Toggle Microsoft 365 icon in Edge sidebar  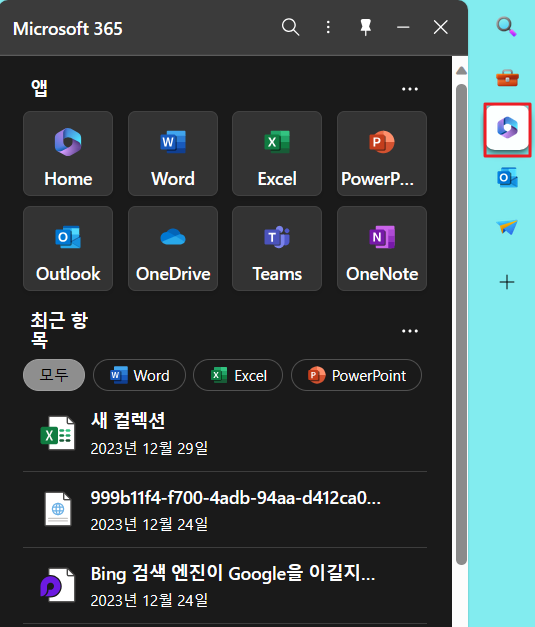(507, 128)
